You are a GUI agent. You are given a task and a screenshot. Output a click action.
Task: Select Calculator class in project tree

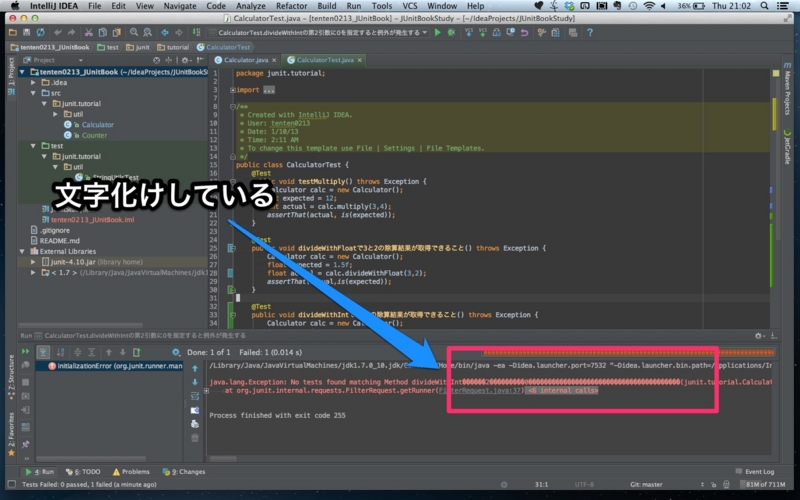click(x=97, y=124)
